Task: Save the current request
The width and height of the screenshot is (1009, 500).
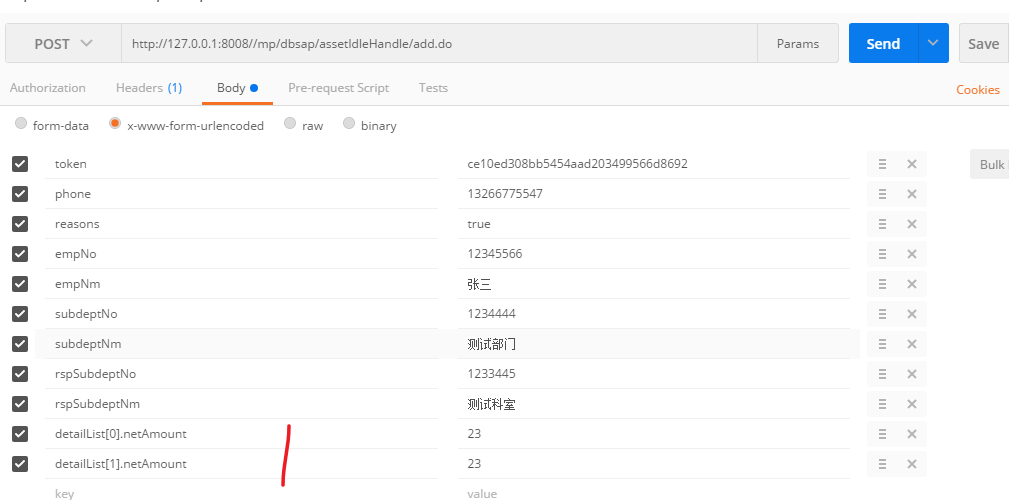Action: 983,43
